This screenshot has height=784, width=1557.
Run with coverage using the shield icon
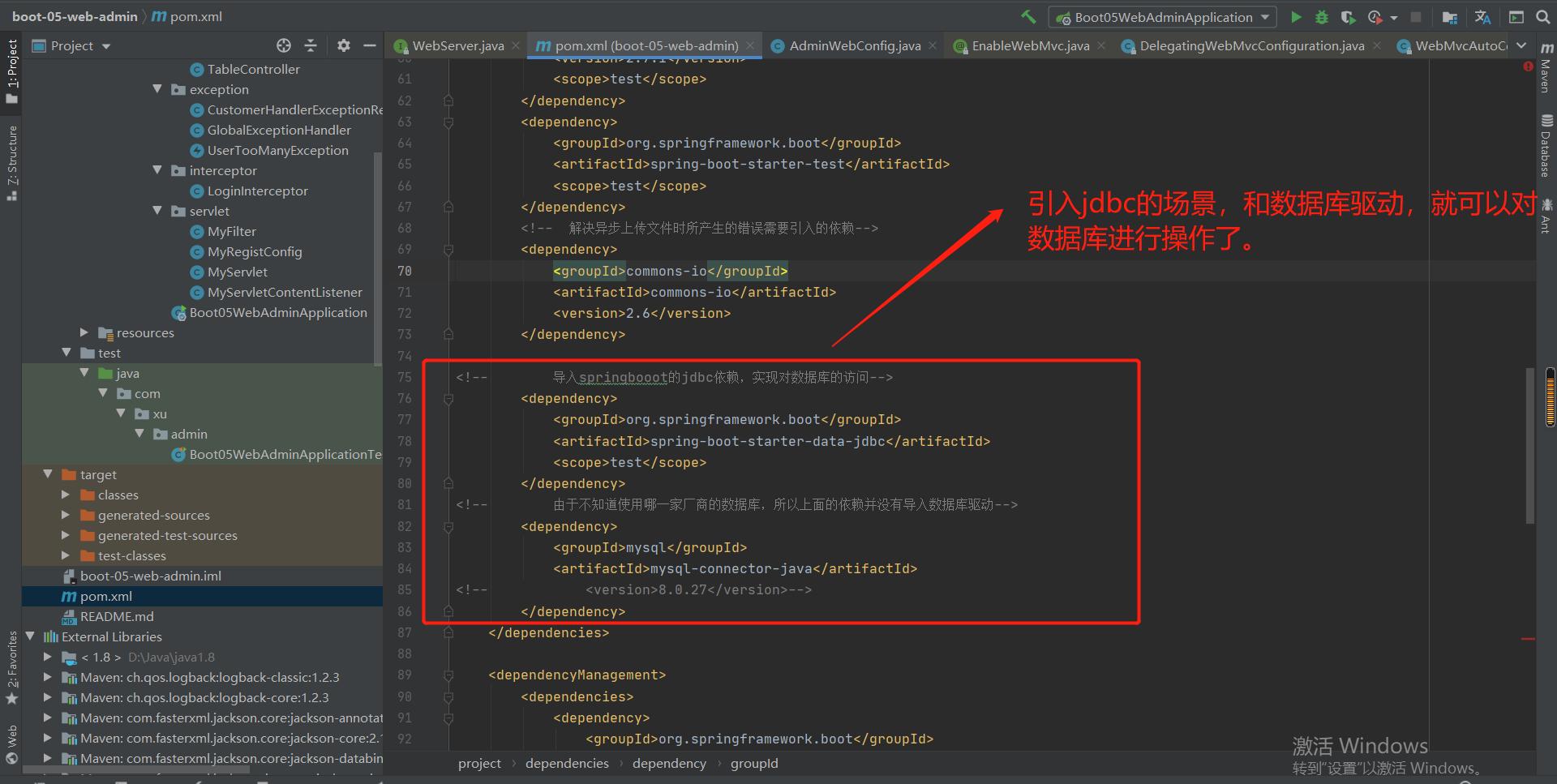pyautogui.click(x=1348, y=16)
